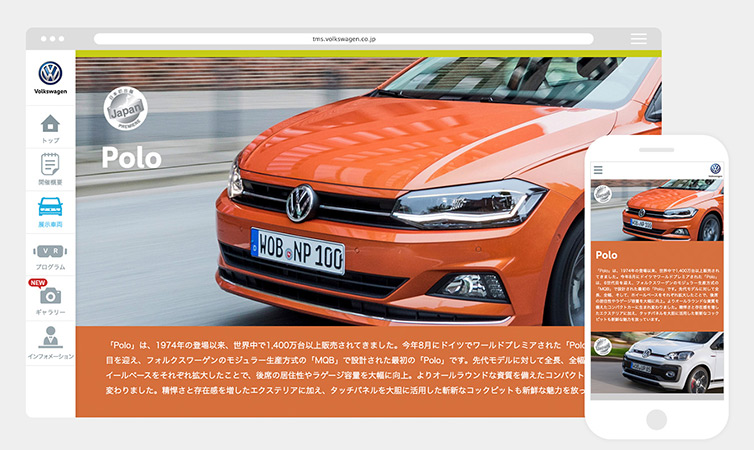The width and height of the screenshot is (754, 450).
Task: Click the Japan Premiere badge on the desktop page
Action: 126,109
